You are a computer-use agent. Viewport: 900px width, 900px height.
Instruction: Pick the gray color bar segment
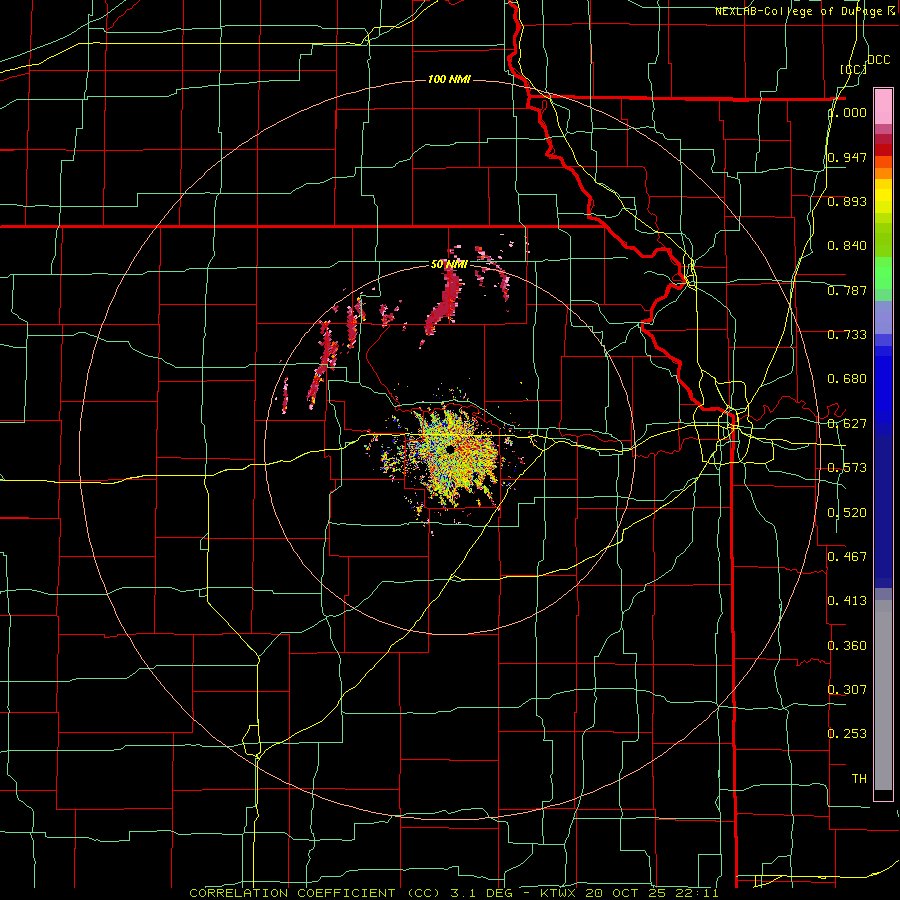click(x=883, y=695)
